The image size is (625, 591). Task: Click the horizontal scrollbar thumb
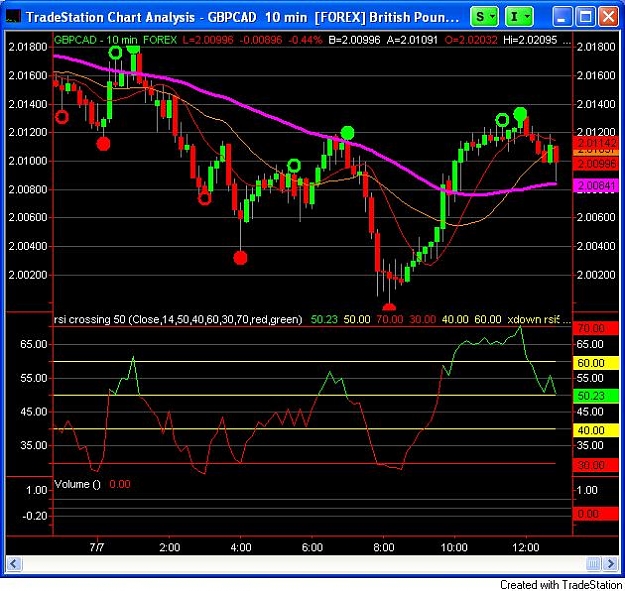[594, 564]
